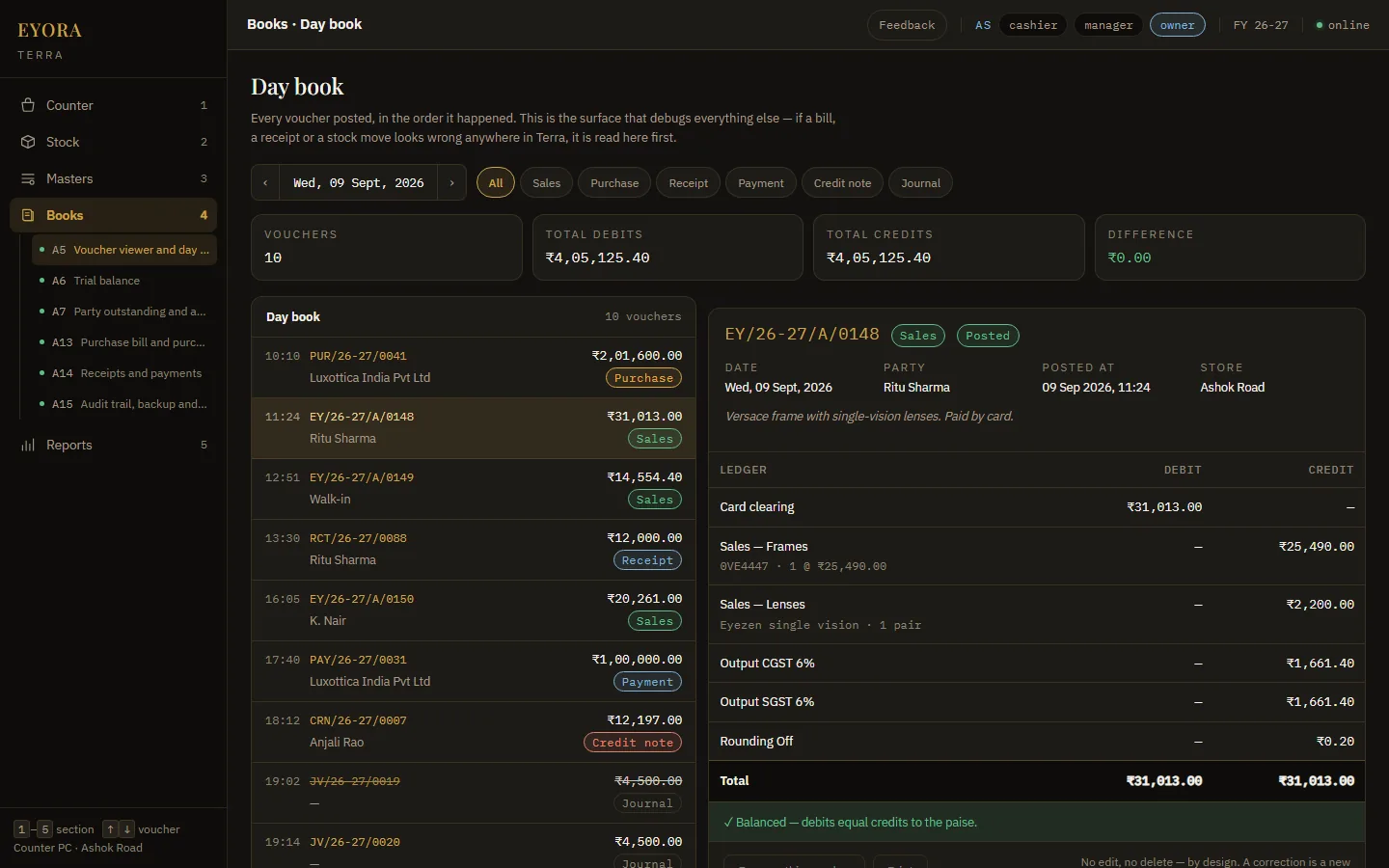Viewport: 1389px width, 868px height.
Task: Click the date field Wed, 09 Sept, 2026
Action: pyautogui.click(x=359, y=182)
